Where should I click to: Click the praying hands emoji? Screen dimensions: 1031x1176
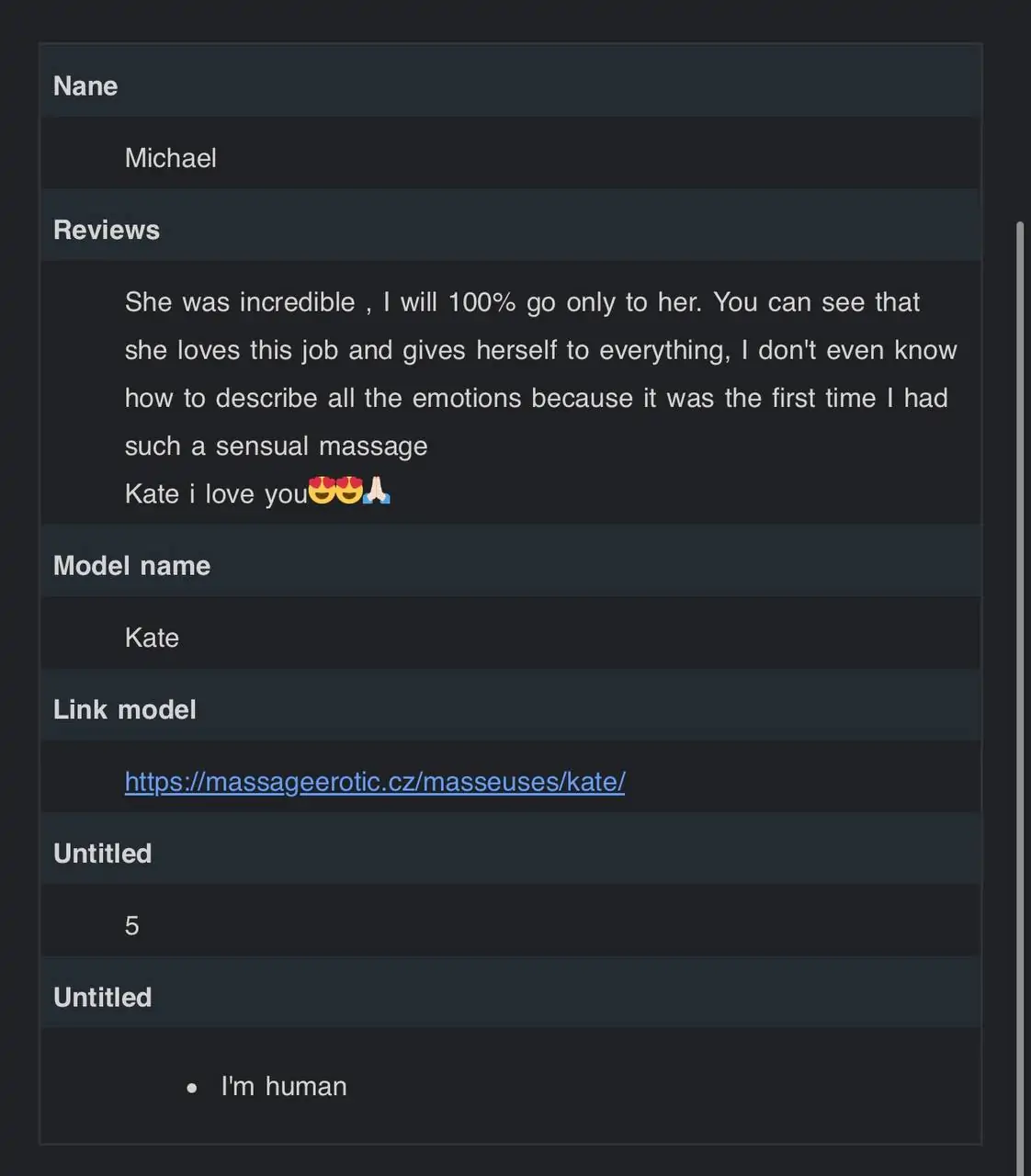377,491
